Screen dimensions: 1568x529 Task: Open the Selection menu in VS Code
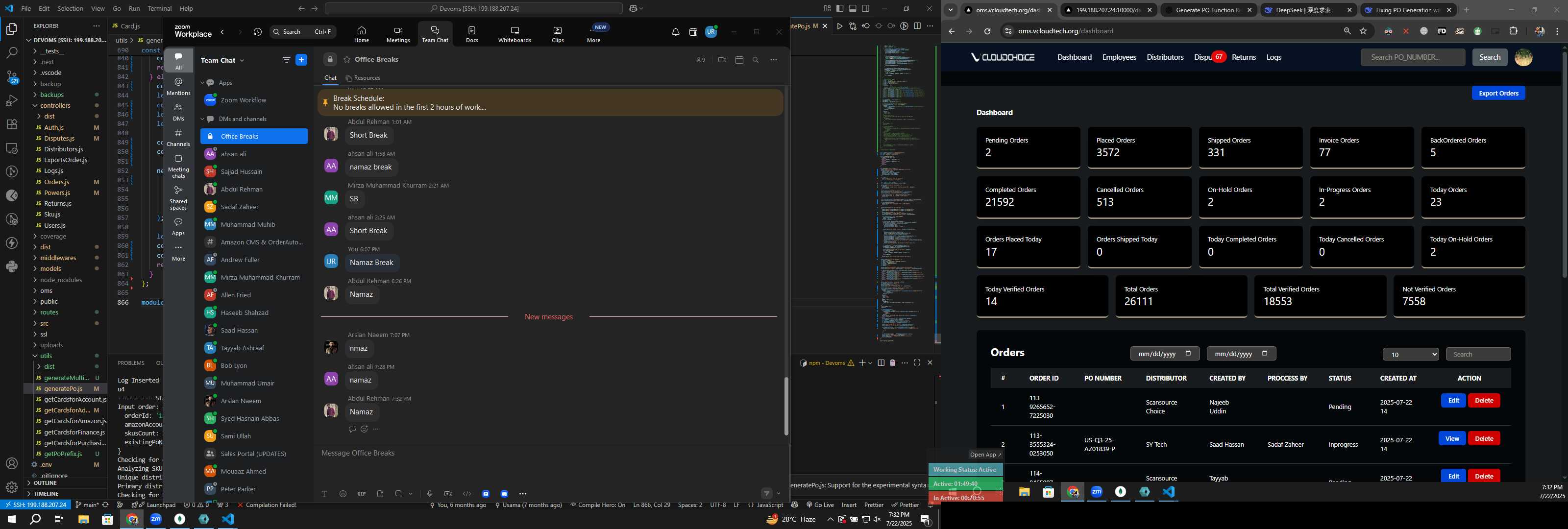[x=70, y=8]
